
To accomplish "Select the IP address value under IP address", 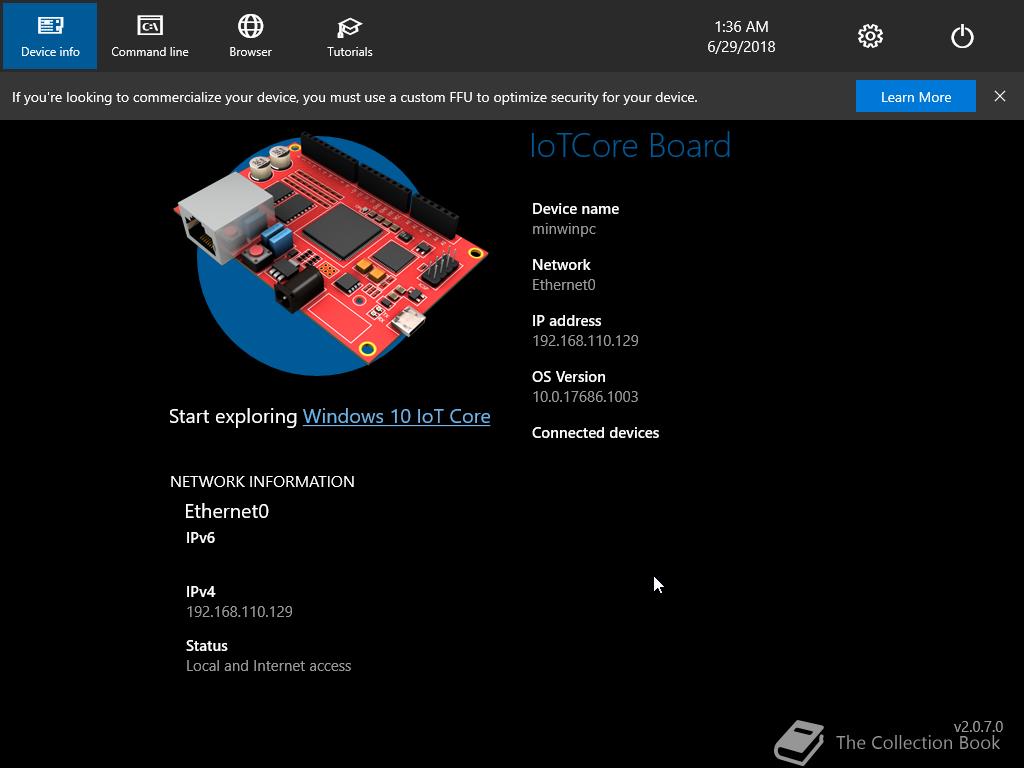I will coord(585,341).
